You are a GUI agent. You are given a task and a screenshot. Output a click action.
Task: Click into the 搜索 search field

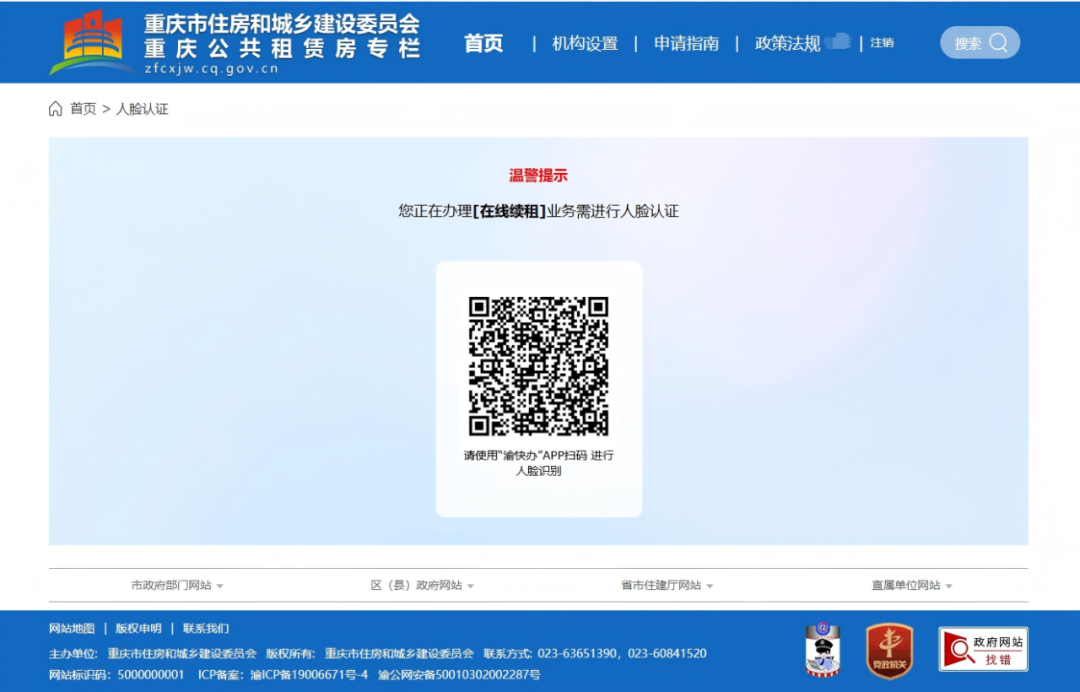[979, 43]
